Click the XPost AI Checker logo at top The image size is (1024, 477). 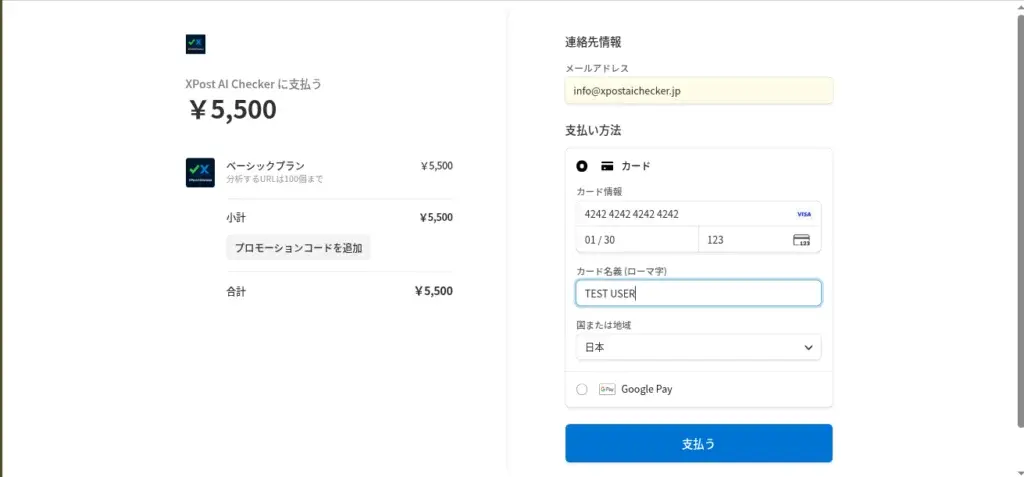195,44
